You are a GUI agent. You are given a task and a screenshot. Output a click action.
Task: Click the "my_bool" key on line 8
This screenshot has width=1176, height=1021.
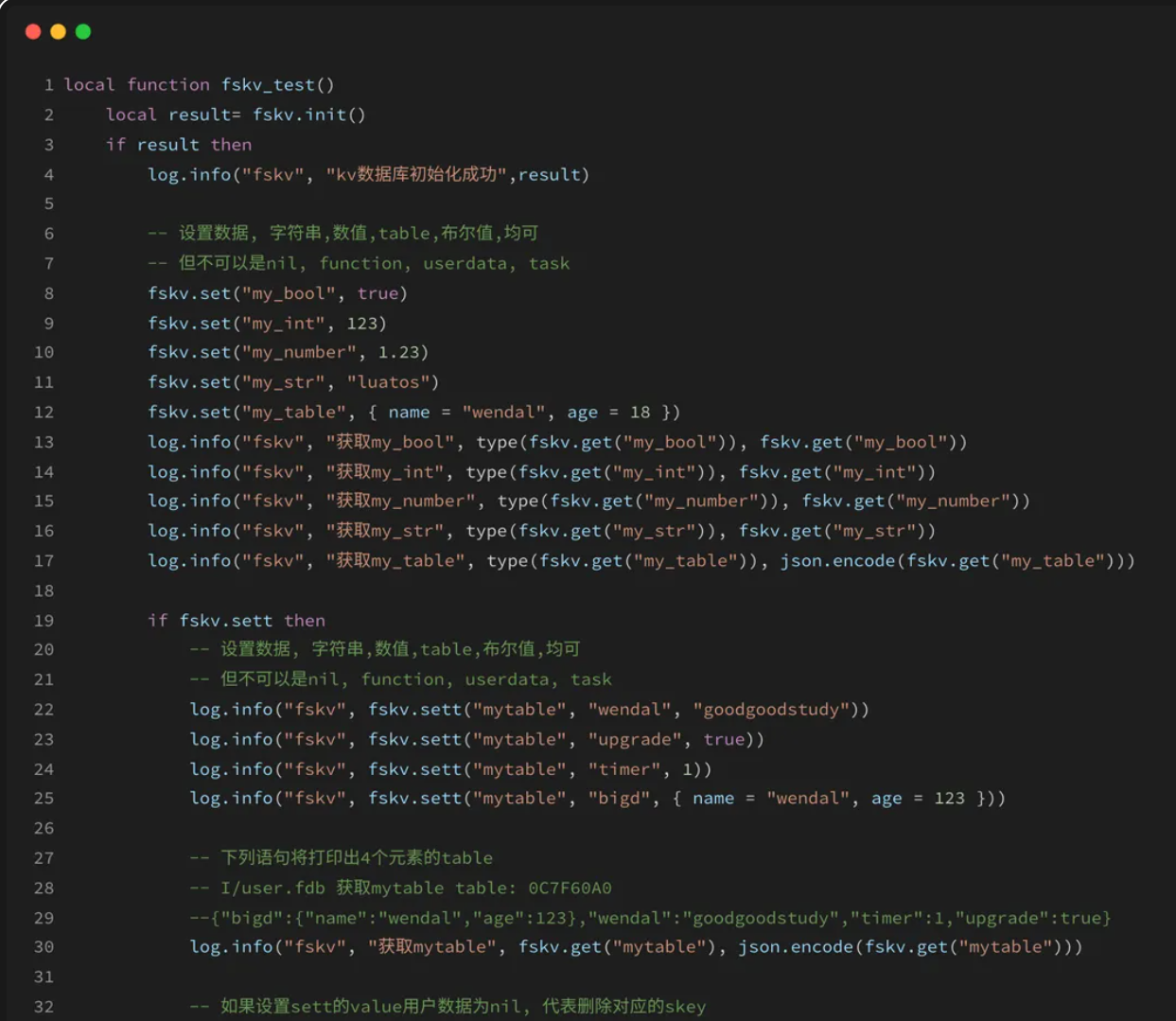pos(289,293)
